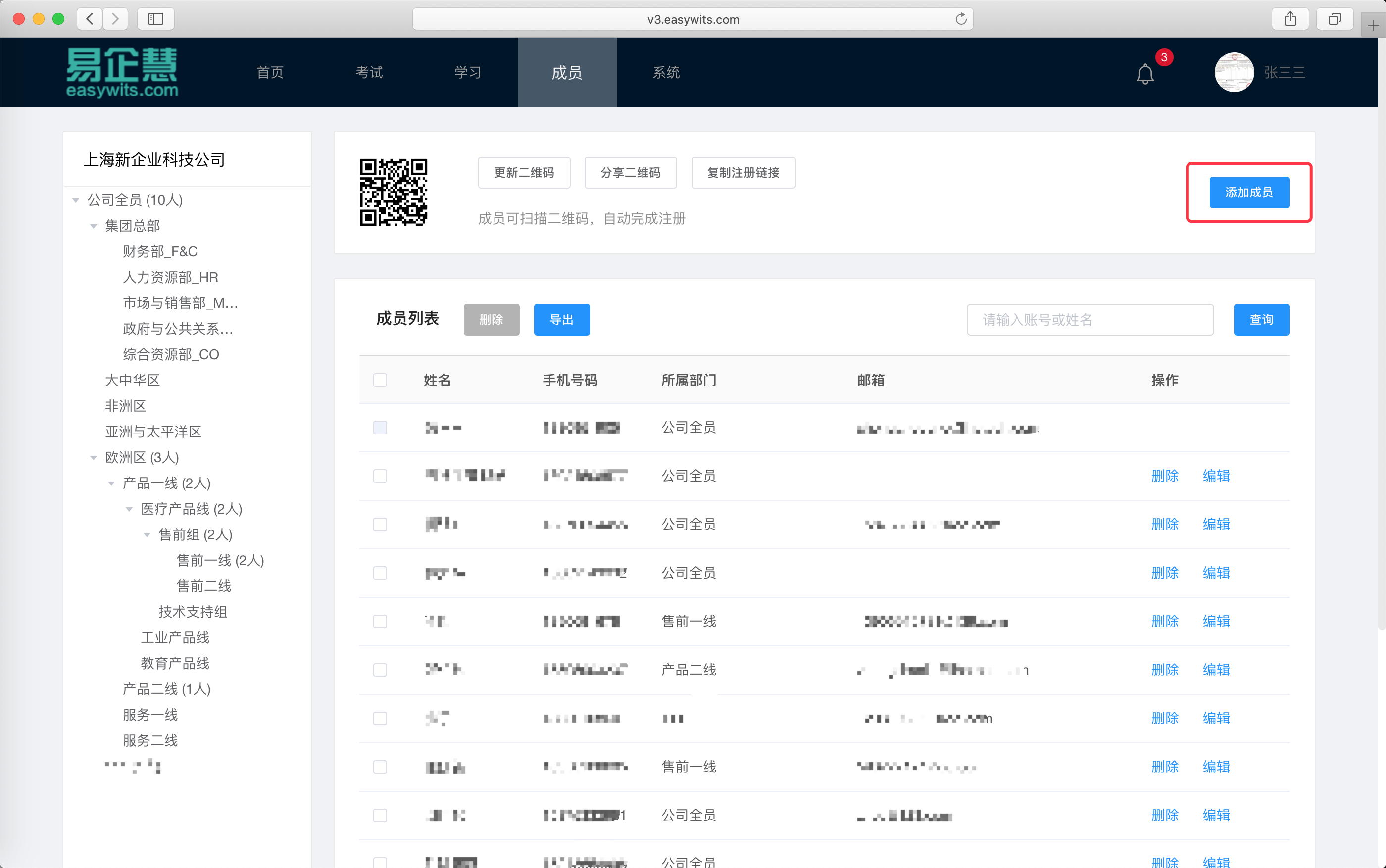This screenshot has height=868, width=1386.
Task: Collapse the 公司全员 (10人) tree node
Action: 76,200
